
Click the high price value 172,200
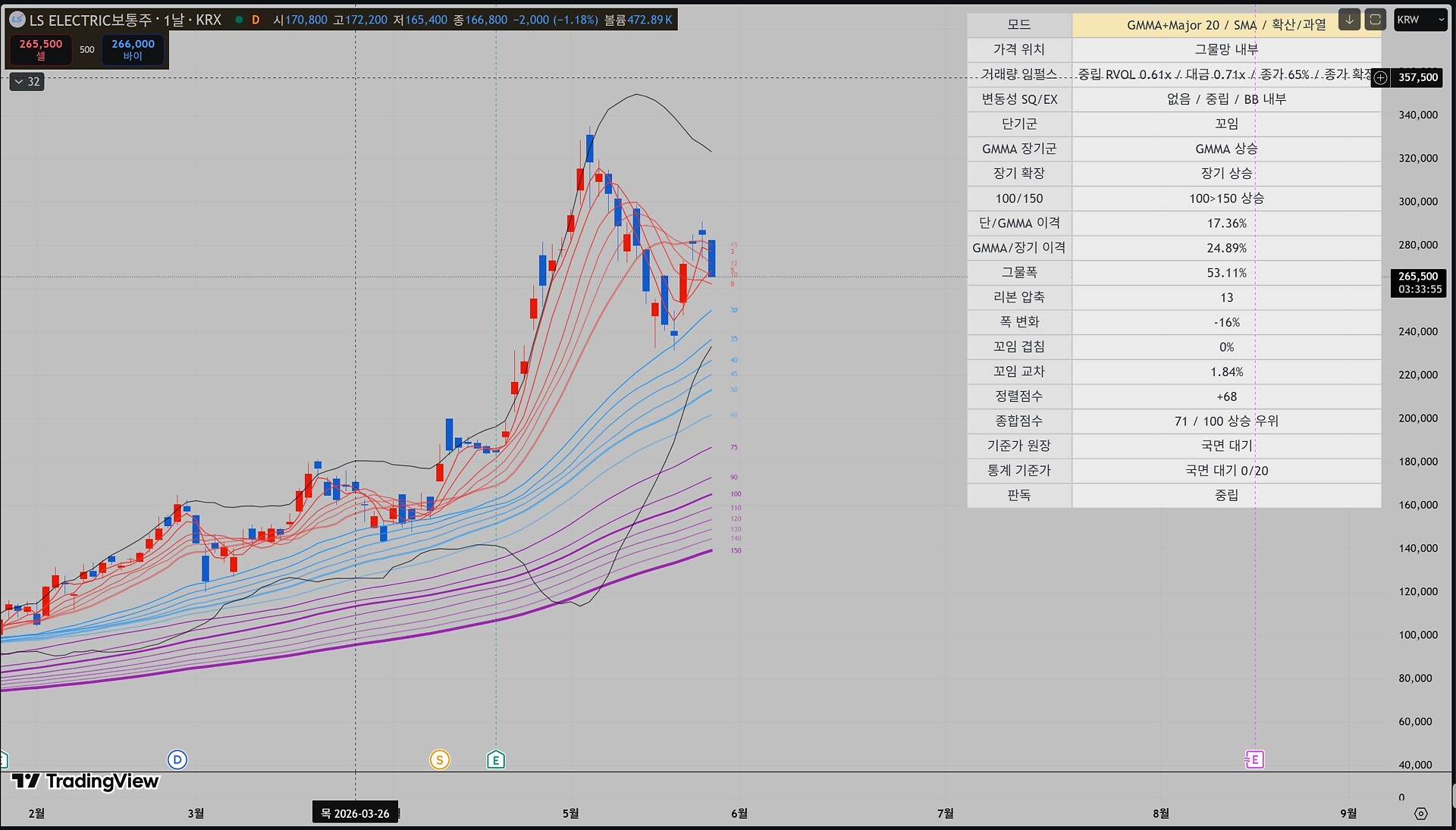click(366, 20)
